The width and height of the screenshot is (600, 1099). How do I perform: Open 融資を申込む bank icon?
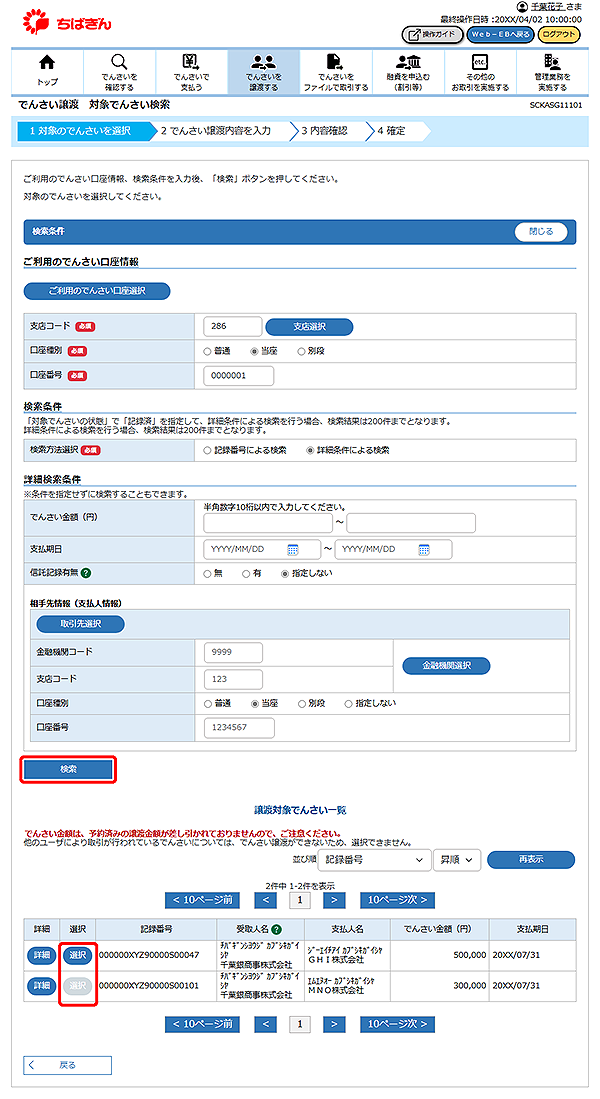(408, 62)
